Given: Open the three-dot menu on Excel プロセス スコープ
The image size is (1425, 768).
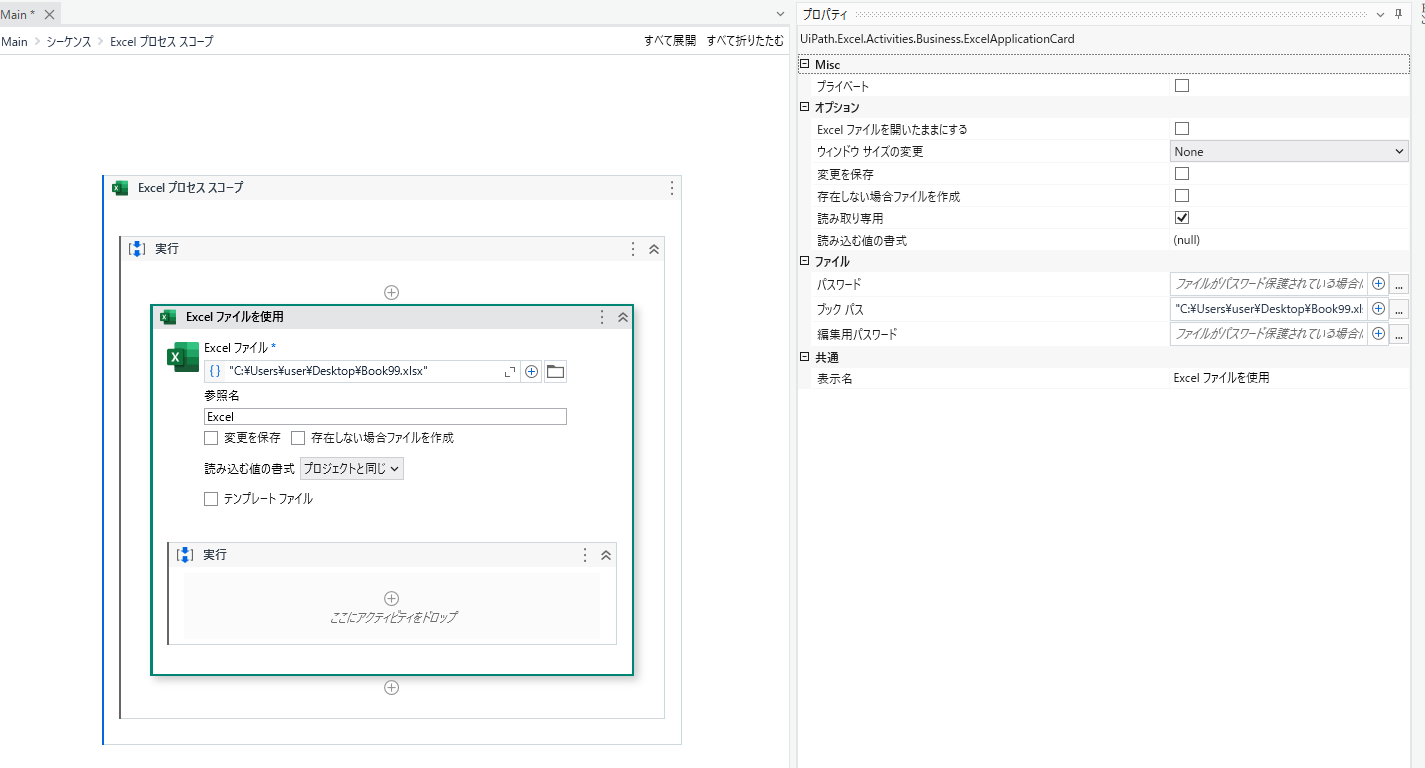Looking at the screenshot, I should click(671, 187).
